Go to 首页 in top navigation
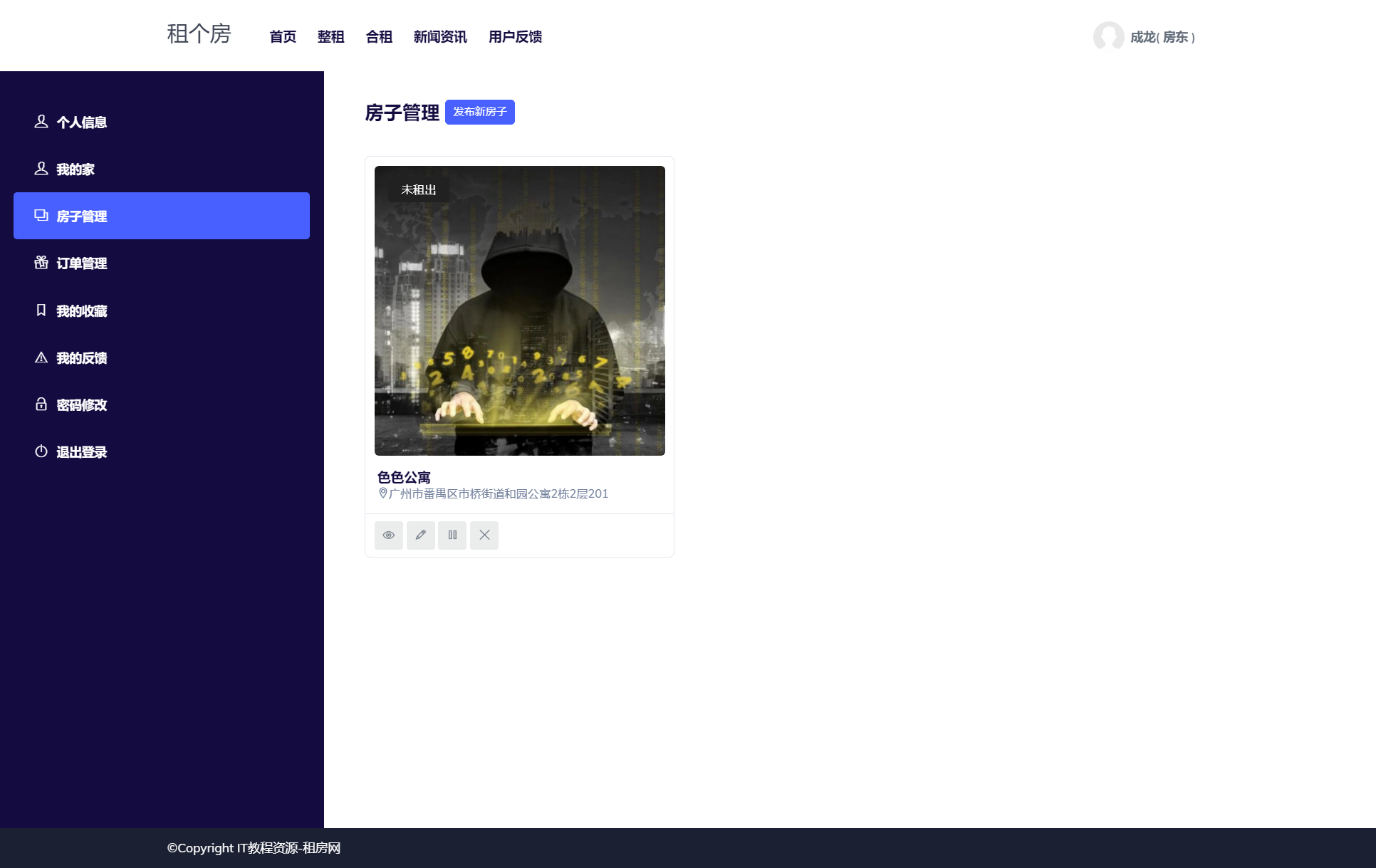 [283, 37]
